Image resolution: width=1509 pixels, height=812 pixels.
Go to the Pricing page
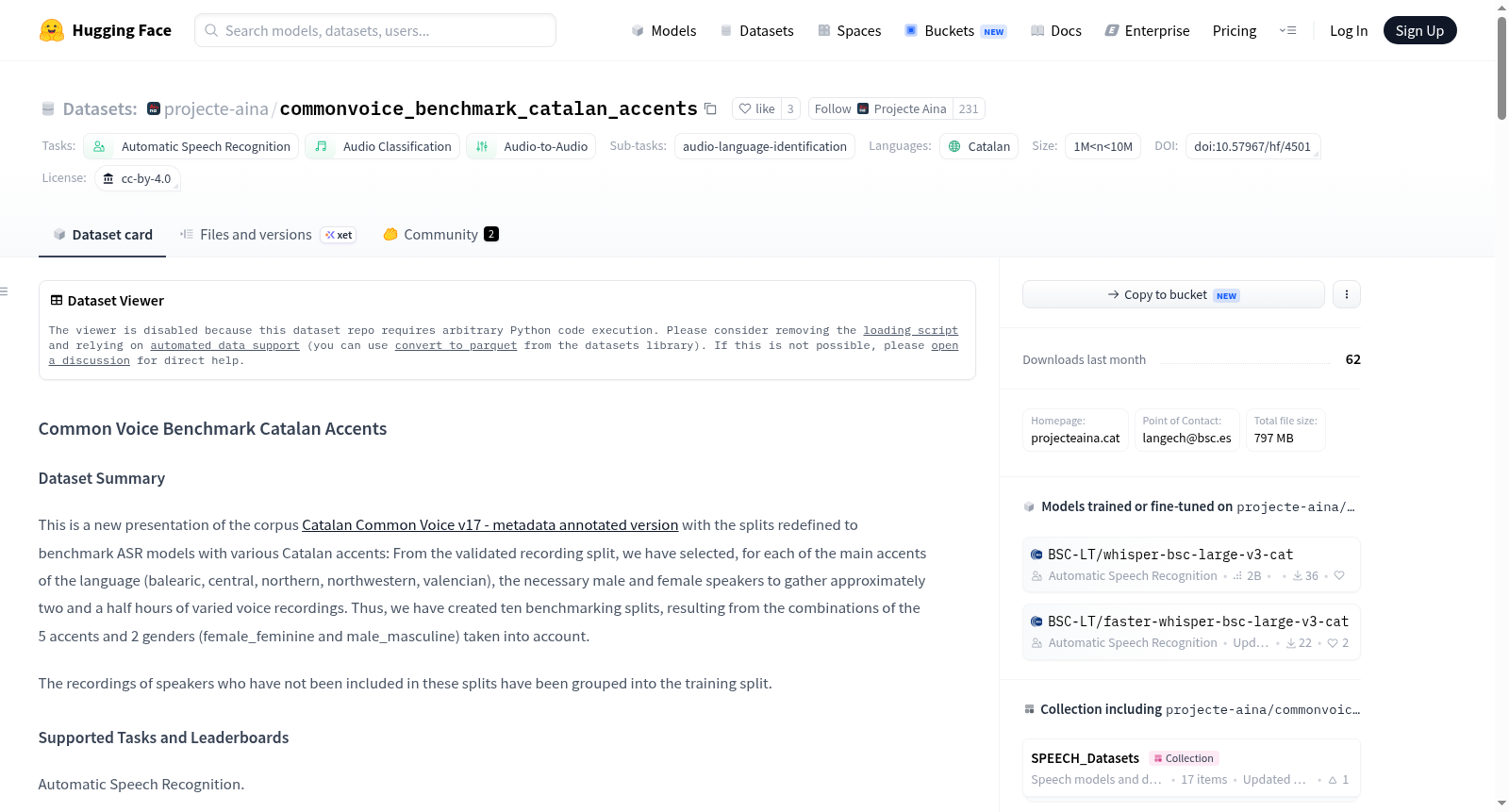point(1235,31)
